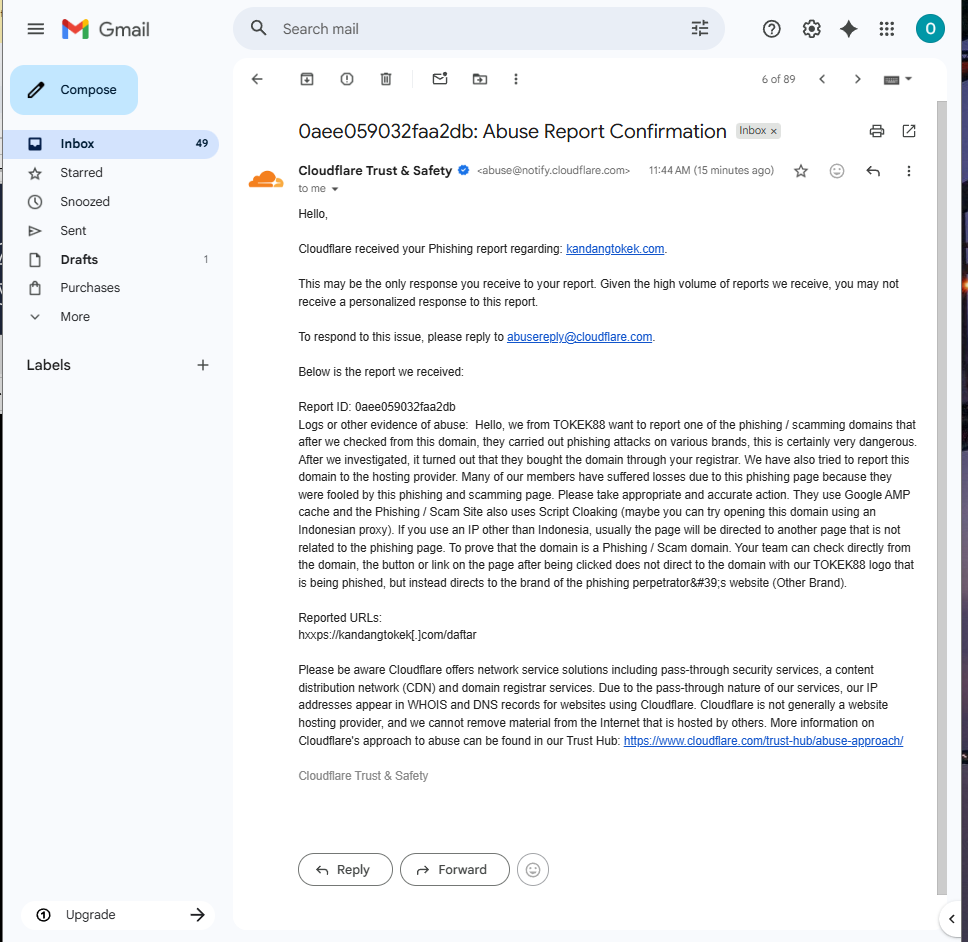The width and height of the screenshot is (968, 942).
Task: Delete this email with trash icon
Action: 386,79
